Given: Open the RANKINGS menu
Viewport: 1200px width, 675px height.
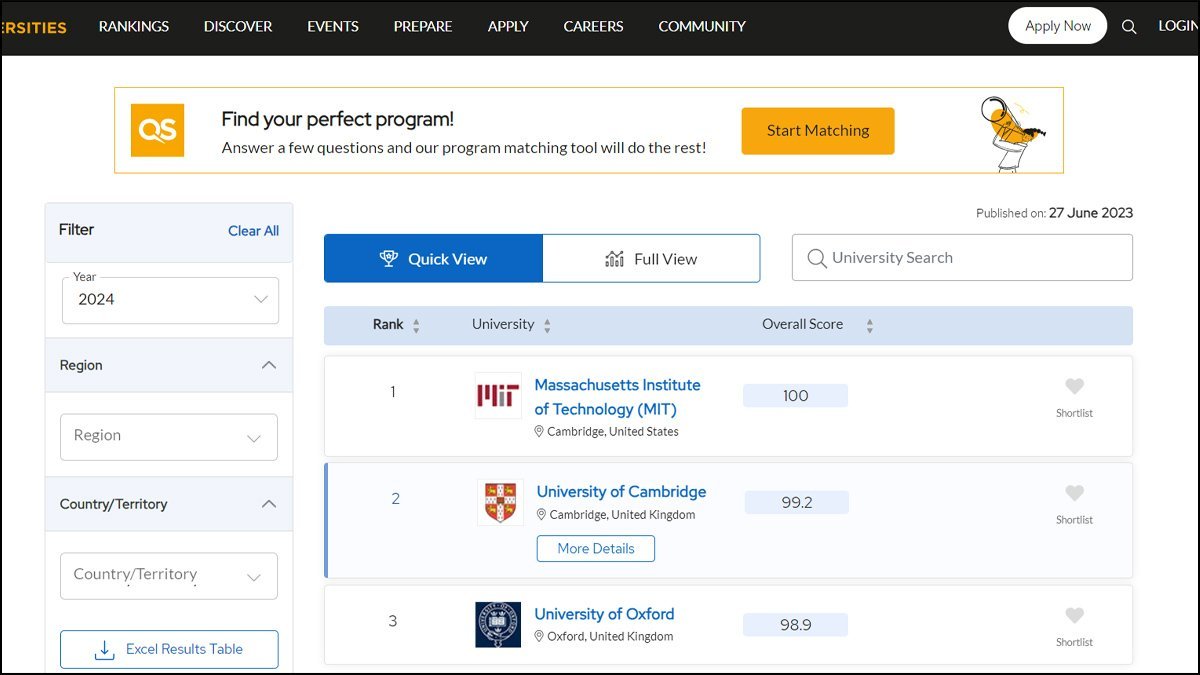Looking at the screenshot, I should click(134, 27).
